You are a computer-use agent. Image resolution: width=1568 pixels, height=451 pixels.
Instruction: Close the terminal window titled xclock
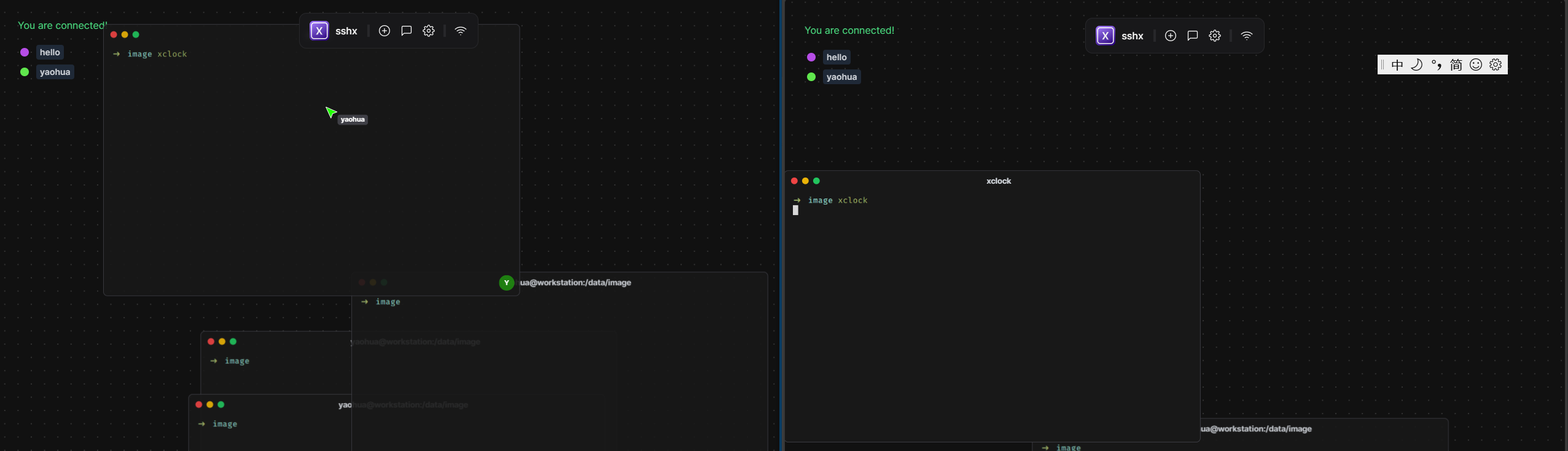click(794, 181)
